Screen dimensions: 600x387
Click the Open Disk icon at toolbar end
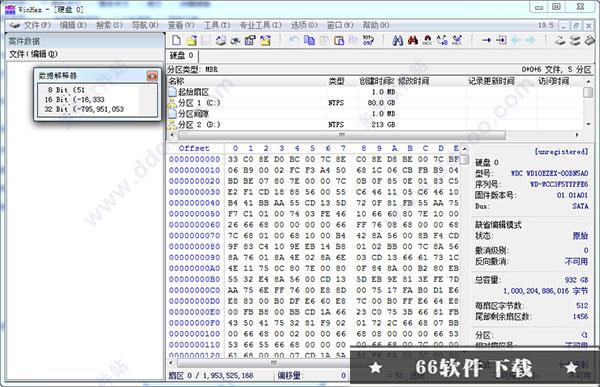point(560,40)
